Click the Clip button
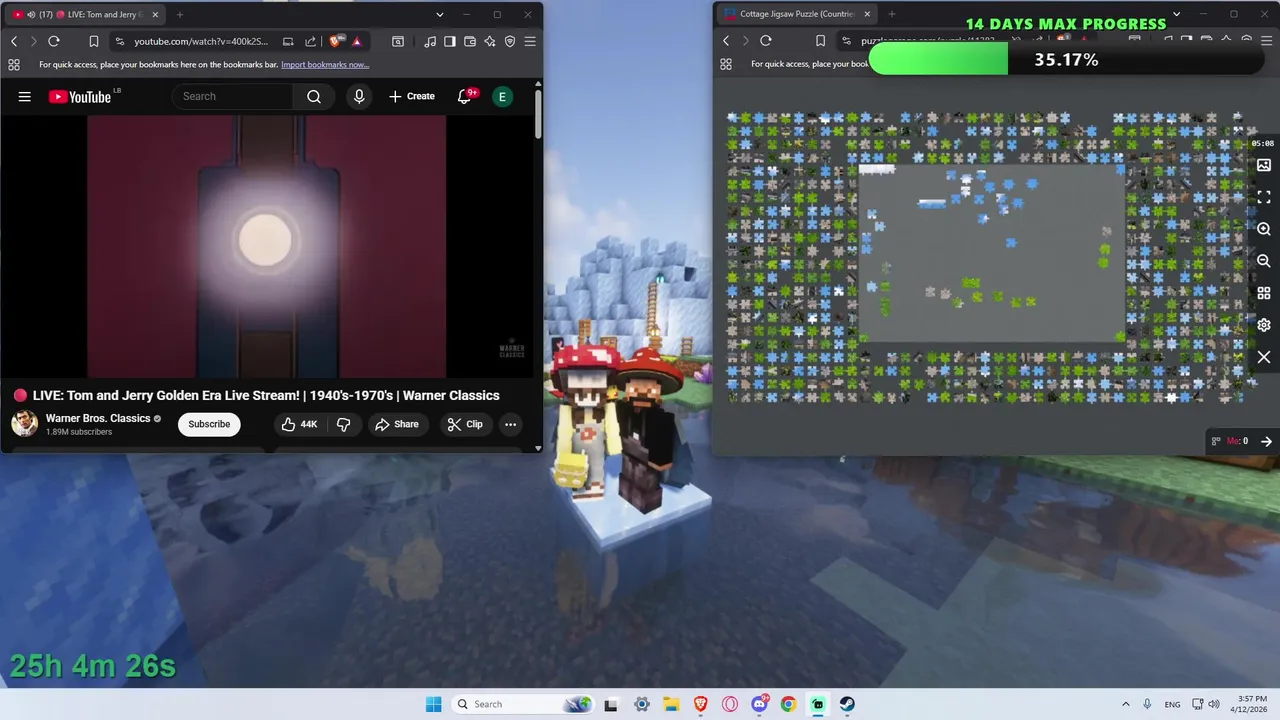 pyautogui.click(x=465, y=424)
